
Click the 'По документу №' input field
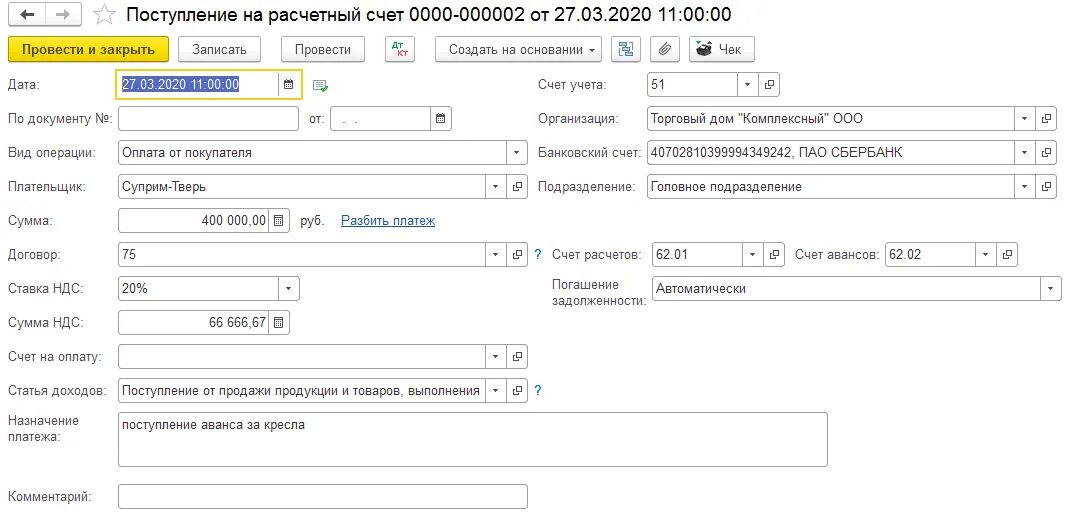pyautogui.click(x=208, y=119)
